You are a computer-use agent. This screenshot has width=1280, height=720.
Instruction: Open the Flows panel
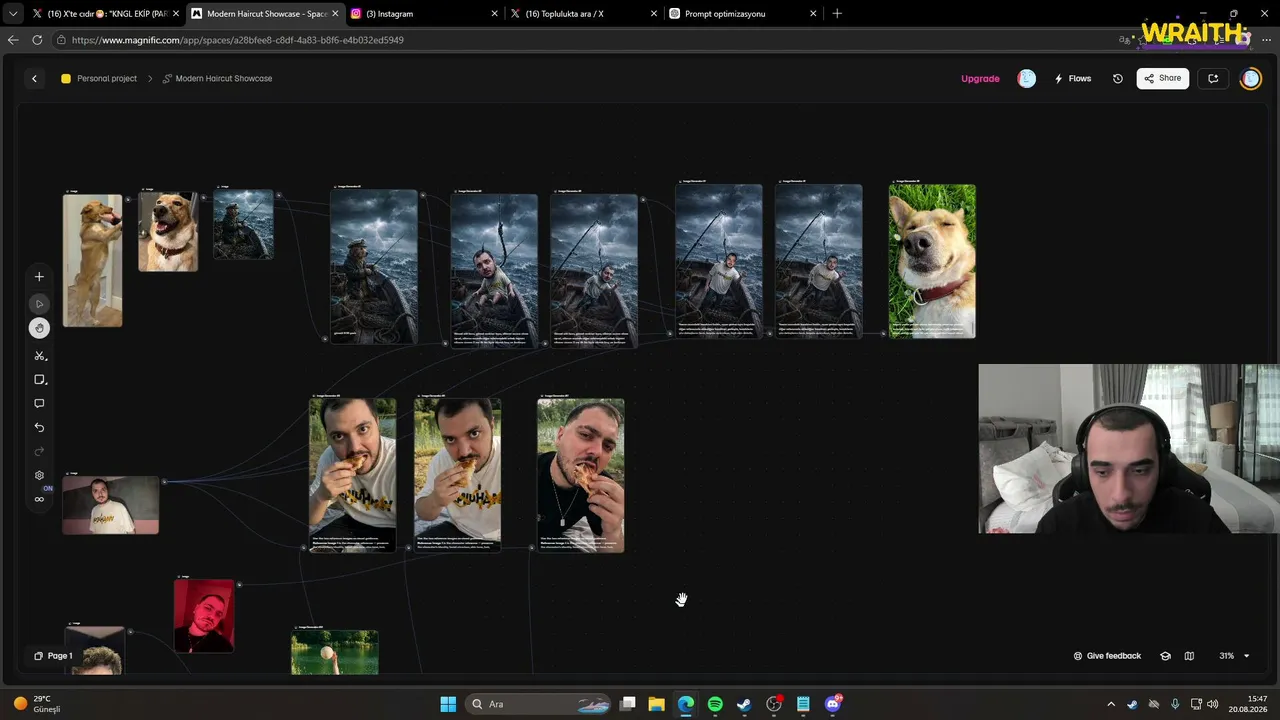(x=1073, y=78)
